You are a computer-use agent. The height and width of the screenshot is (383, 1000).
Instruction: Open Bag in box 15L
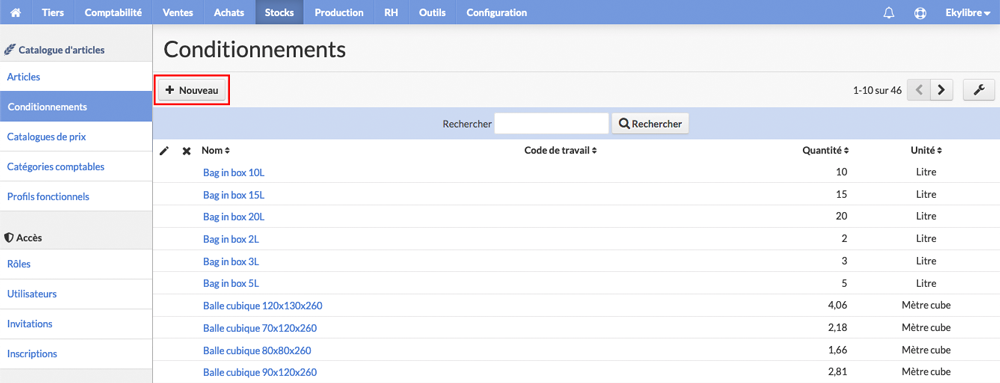click(233, 194)
